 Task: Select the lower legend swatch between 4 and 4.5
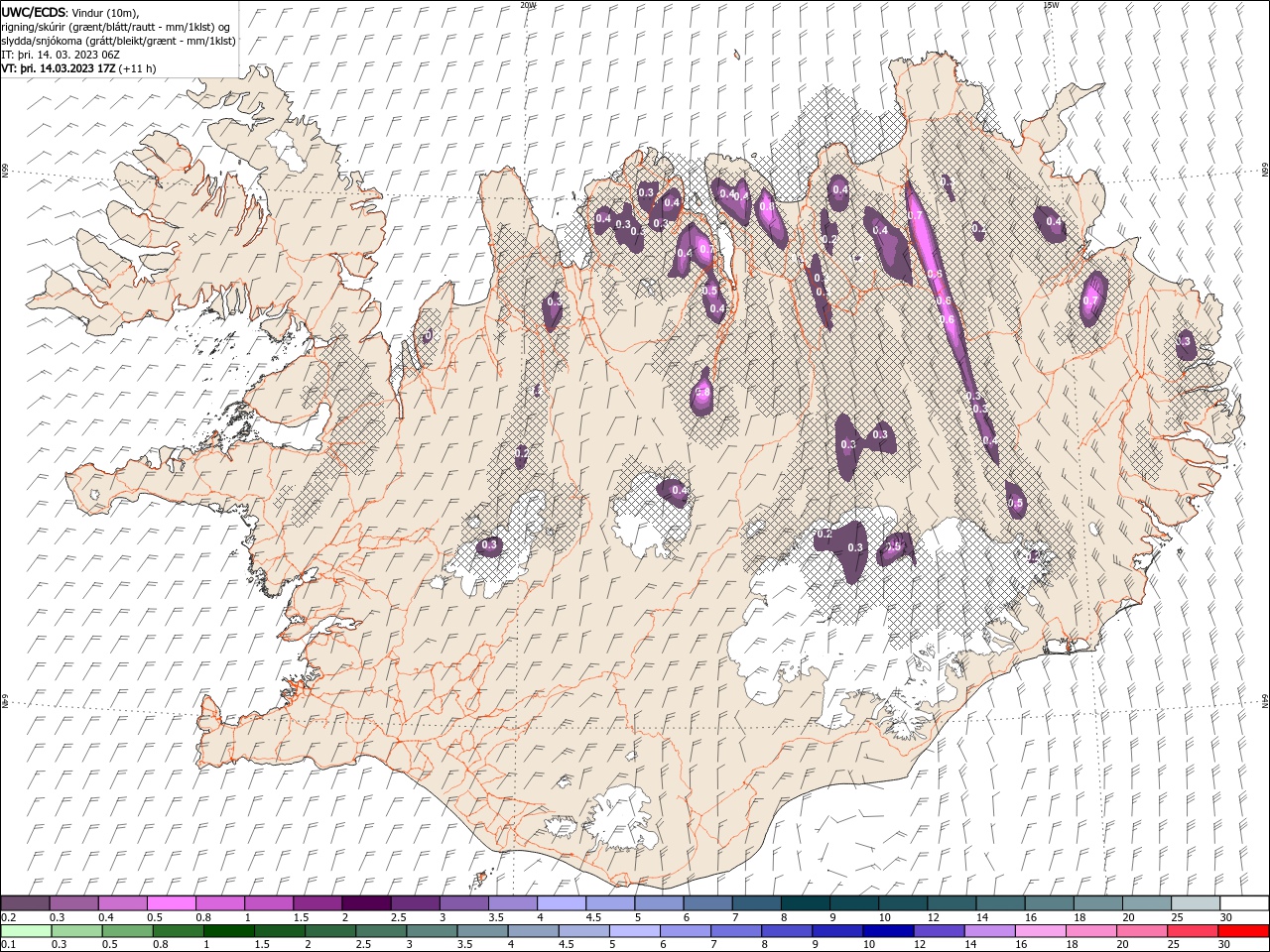pos(532,931)
